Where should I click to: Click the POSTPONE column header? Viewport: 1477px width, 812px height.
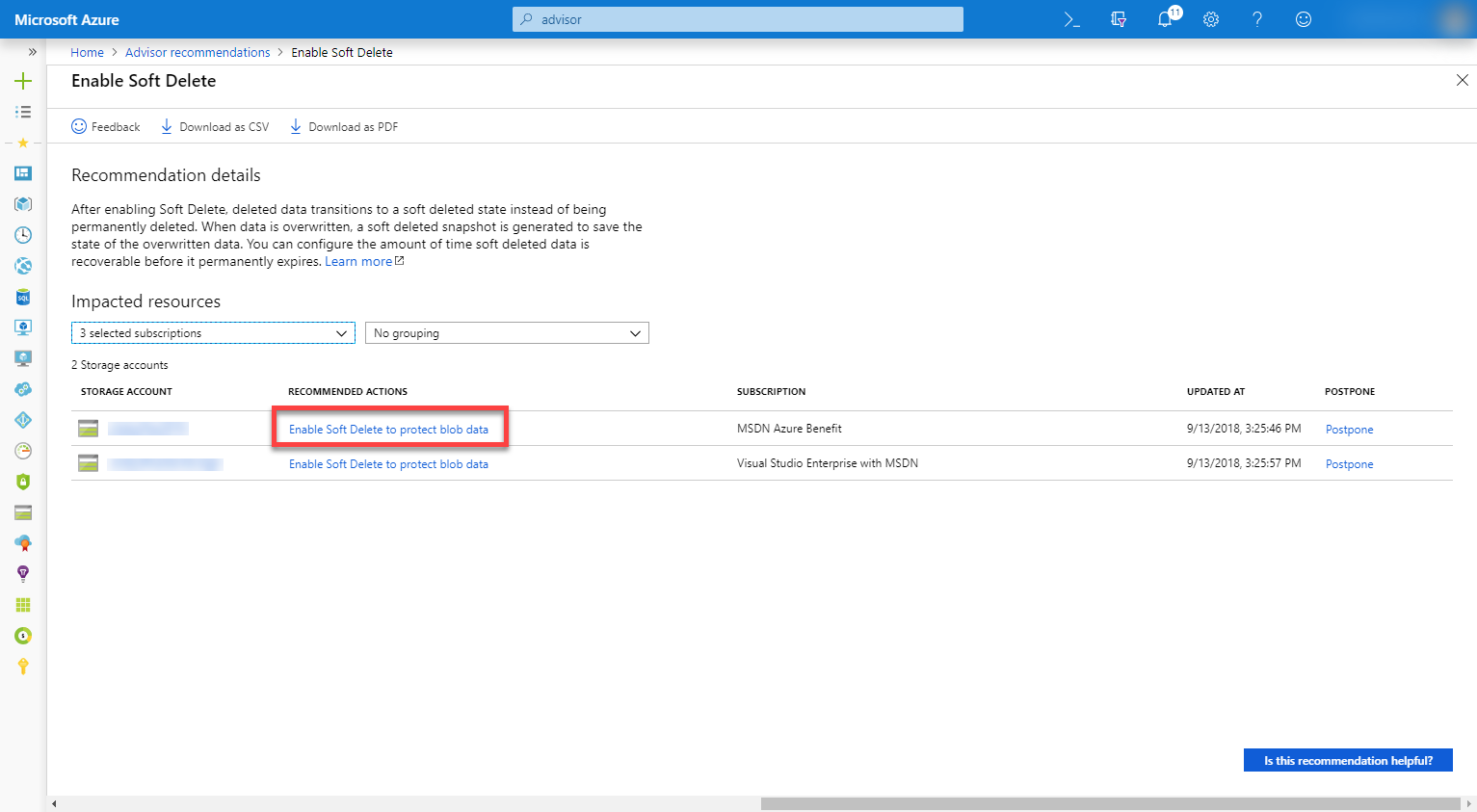[1350, 392]
